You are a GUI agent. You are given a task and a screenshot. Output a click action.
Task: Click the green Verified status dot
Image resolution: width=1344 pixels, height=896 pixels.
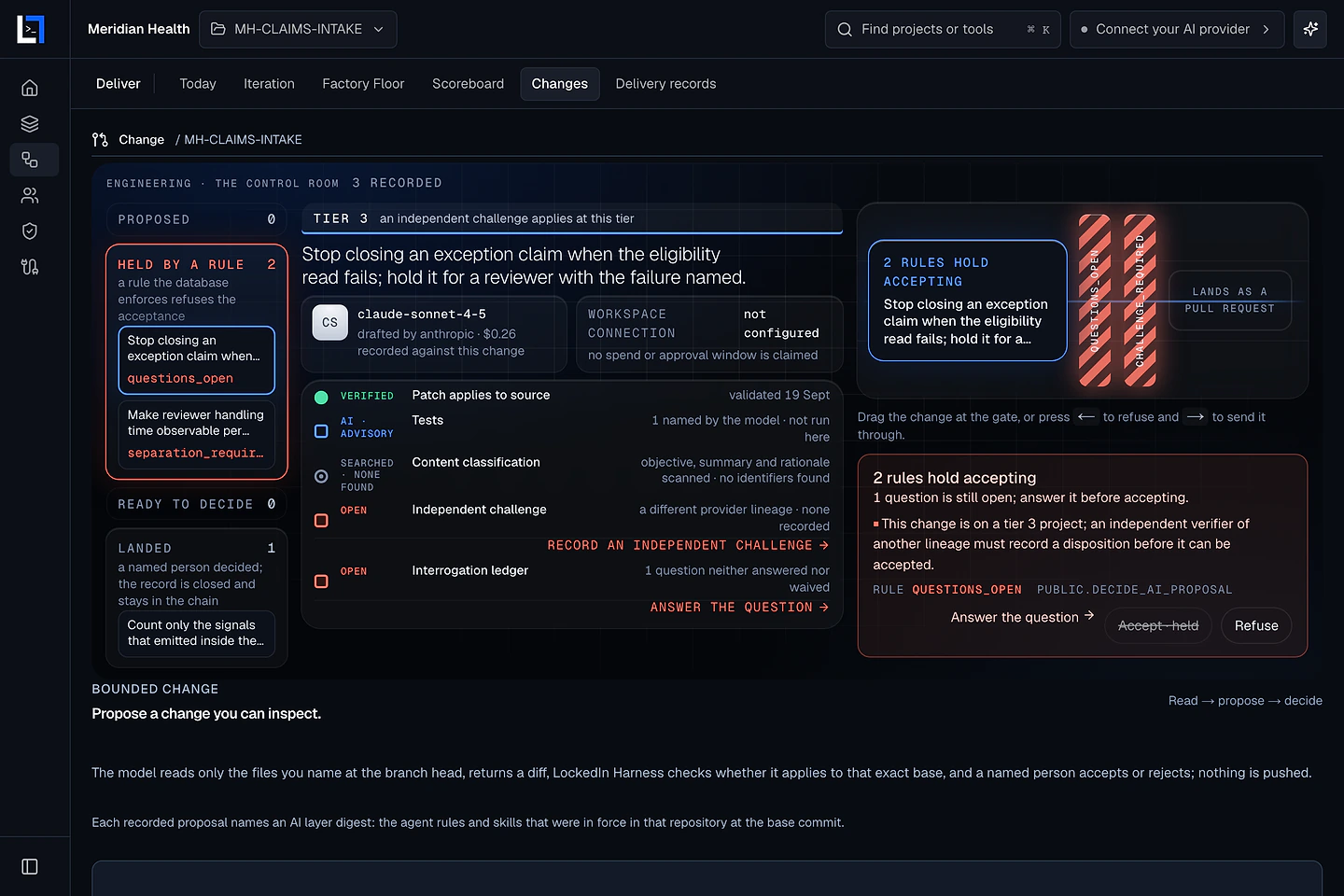point(321,398)
